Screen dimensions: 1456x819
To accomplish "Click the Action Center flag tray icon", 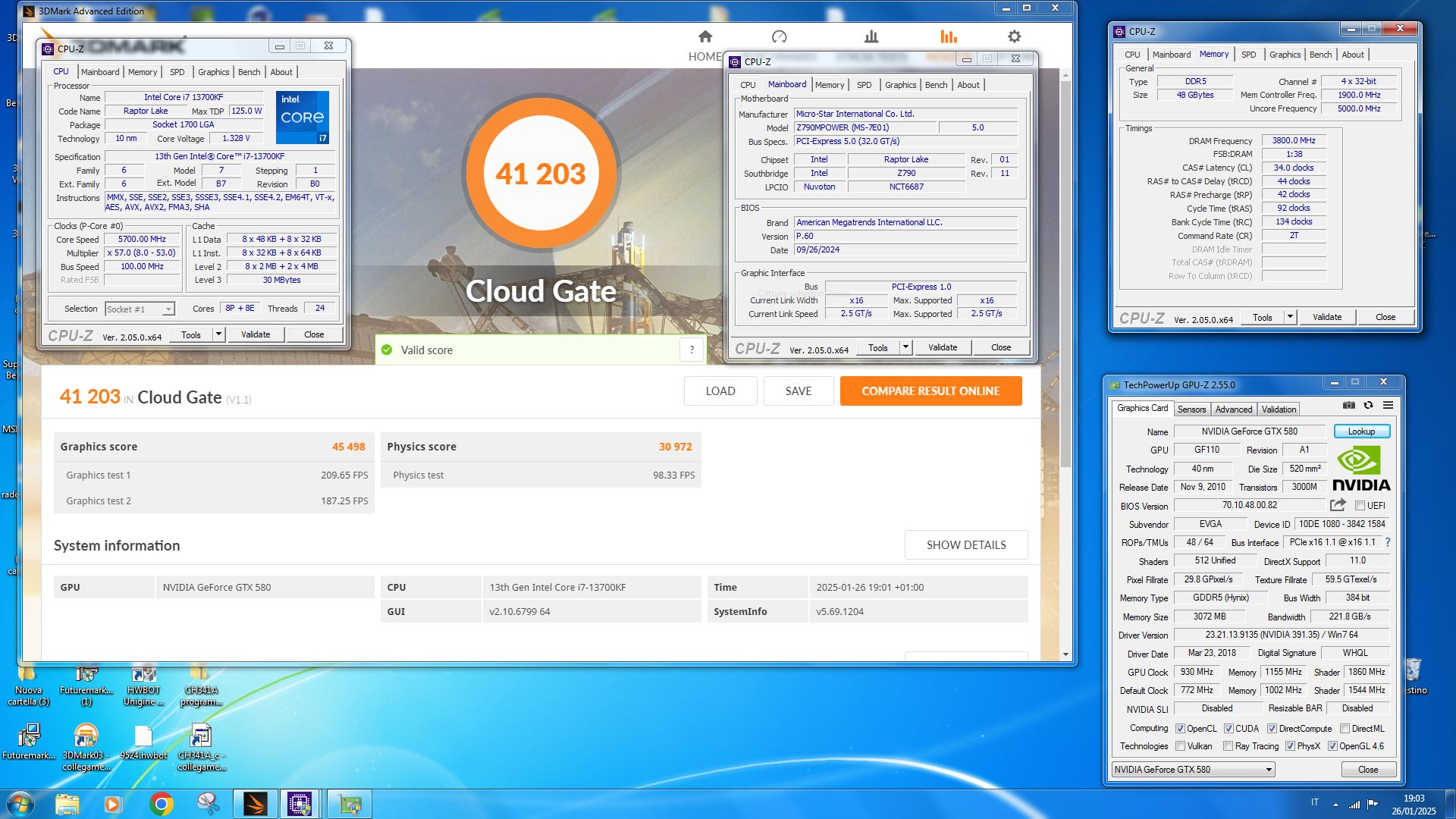I will pyautogui.click(x=1373, y=804).
